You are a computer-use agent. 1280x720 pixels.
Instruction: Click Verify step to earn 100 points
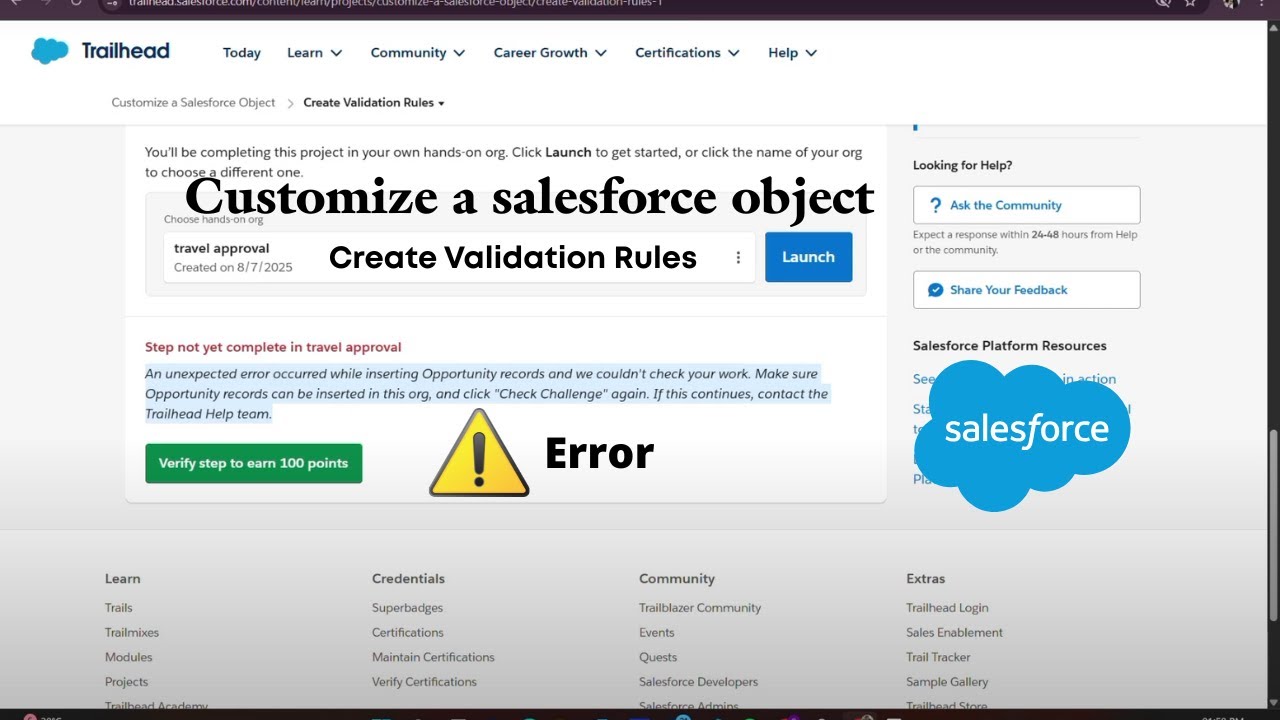pyautogui.click(x=253, y=464)
